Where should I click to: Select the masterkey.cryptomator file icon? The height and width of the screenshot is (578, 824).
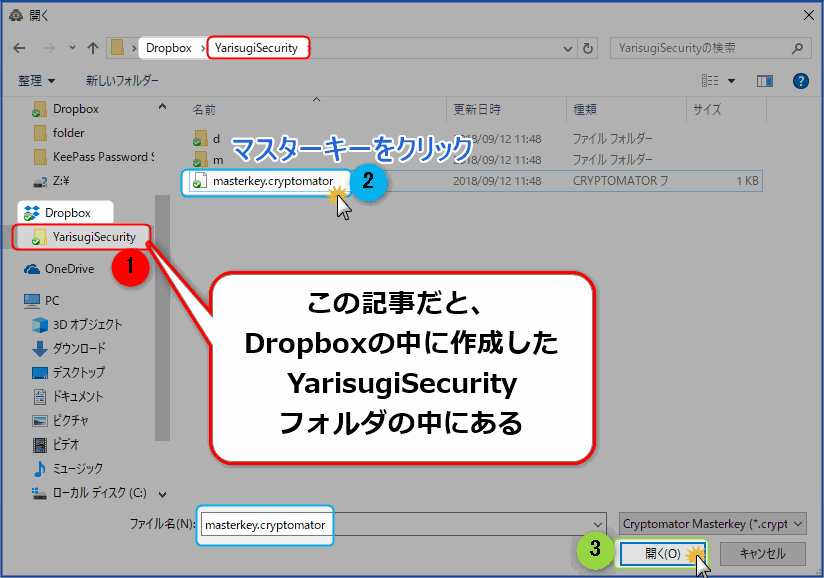click(x=199, y=181)
